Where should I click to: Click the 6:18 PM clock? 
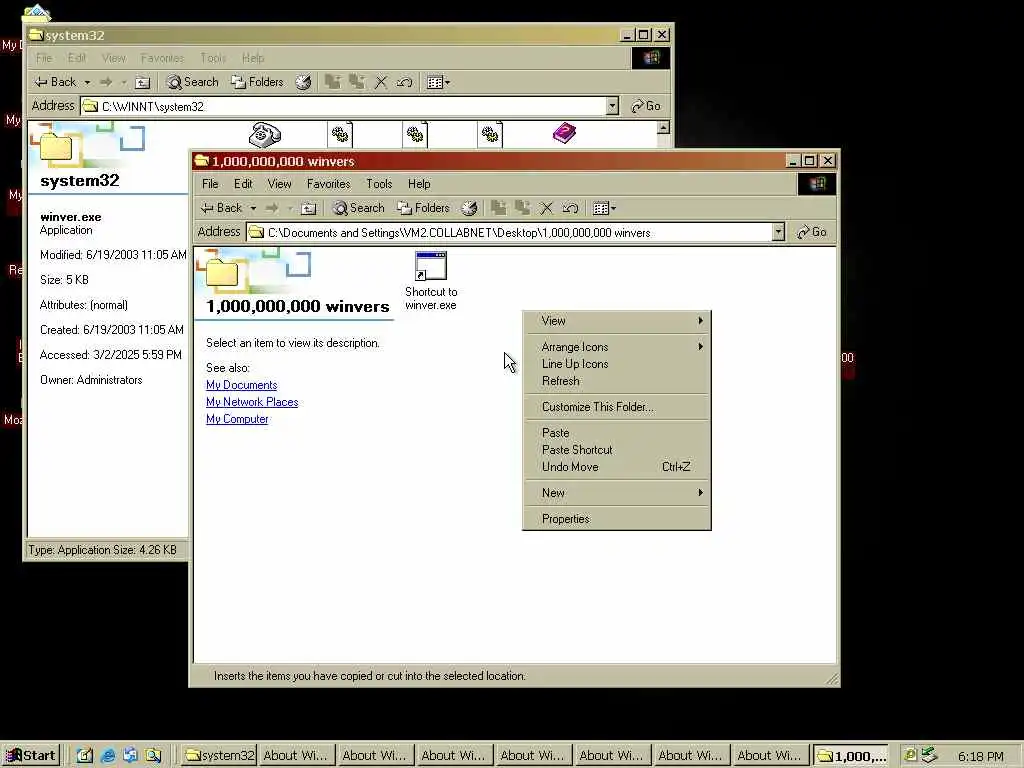[x=980, y=756]
